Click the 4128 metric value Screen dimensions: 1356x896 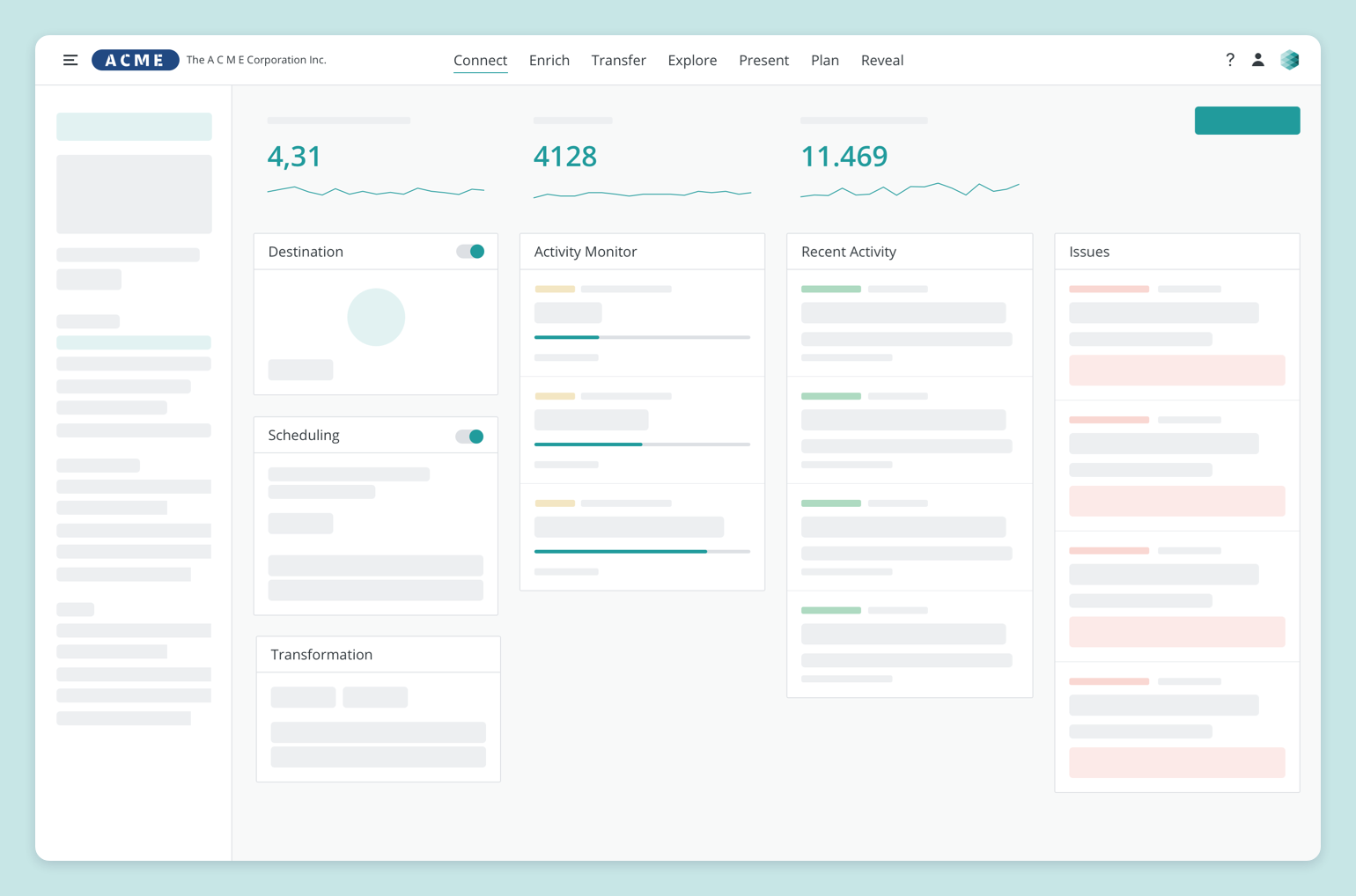pos(565,157)
